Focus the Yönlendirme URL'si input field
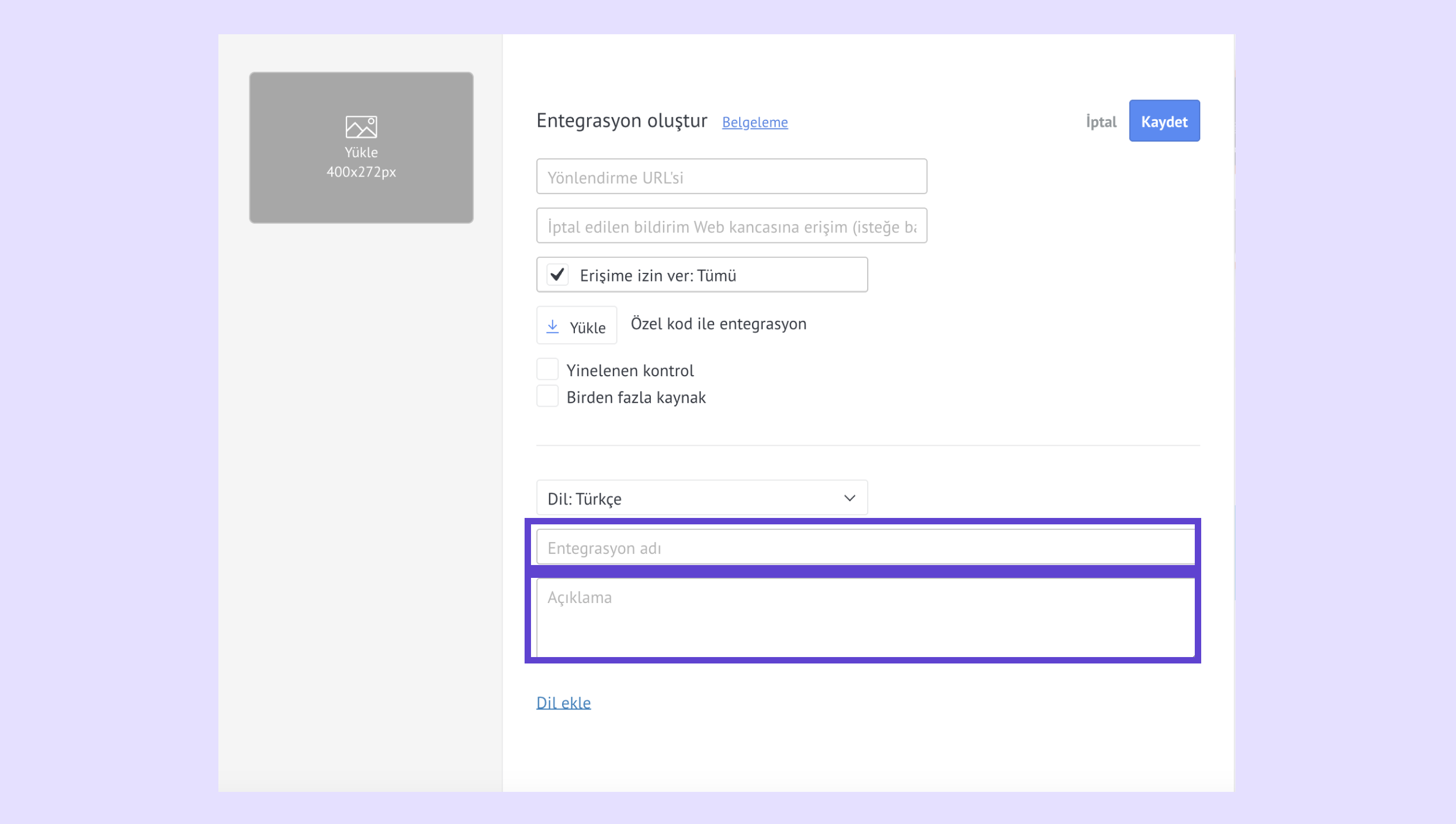 click(731, 177)
